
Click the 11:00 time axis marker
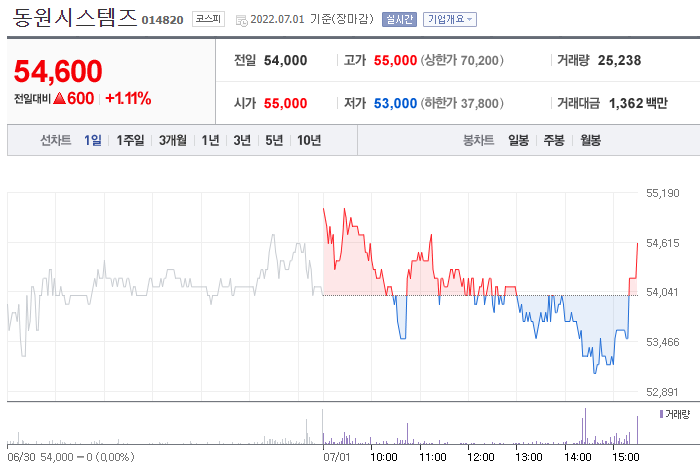pyautogui.click(x=433, y=457)
